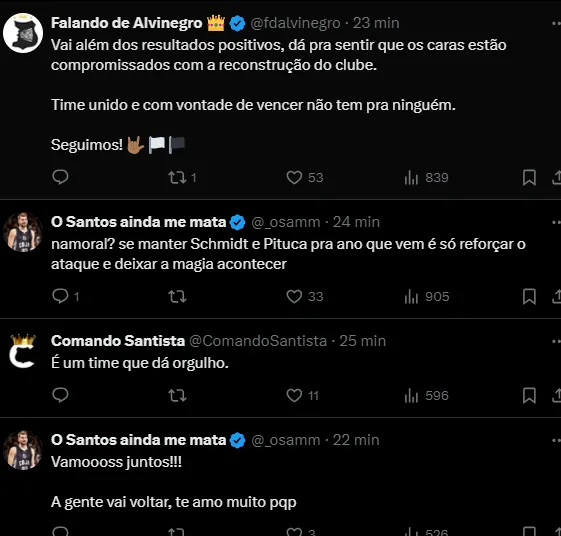Bookmark the Falando de Alvinegro tweet
This screenshot has height=536, width=561.
(529, 177)
